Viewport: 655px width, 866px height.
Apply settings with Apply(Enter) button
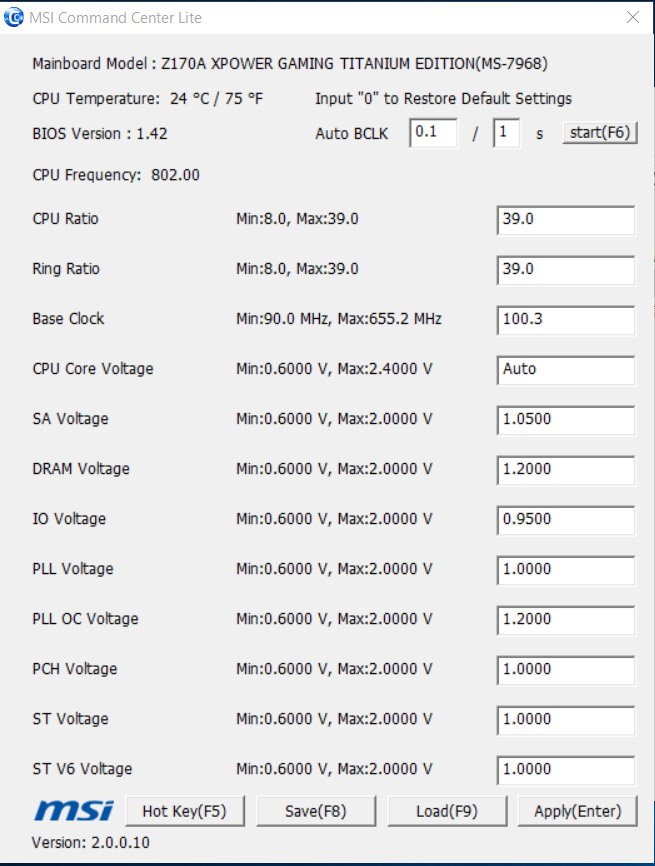578,811
